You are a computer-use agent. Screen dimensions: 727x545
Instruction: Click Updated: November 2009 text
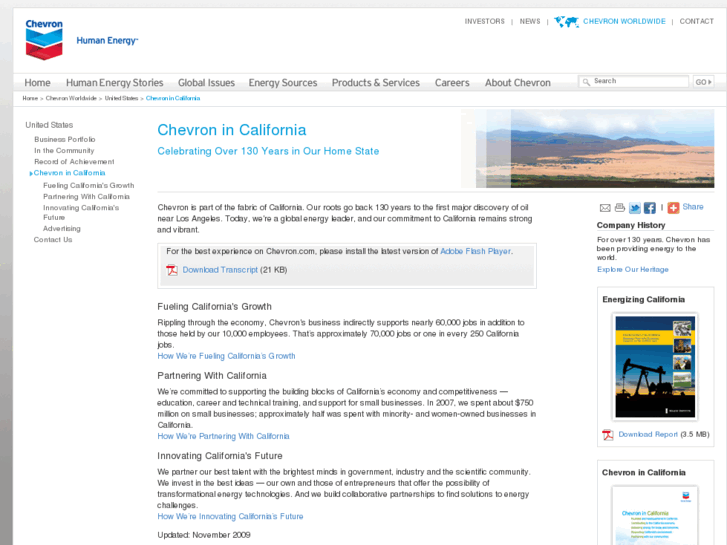204,535
